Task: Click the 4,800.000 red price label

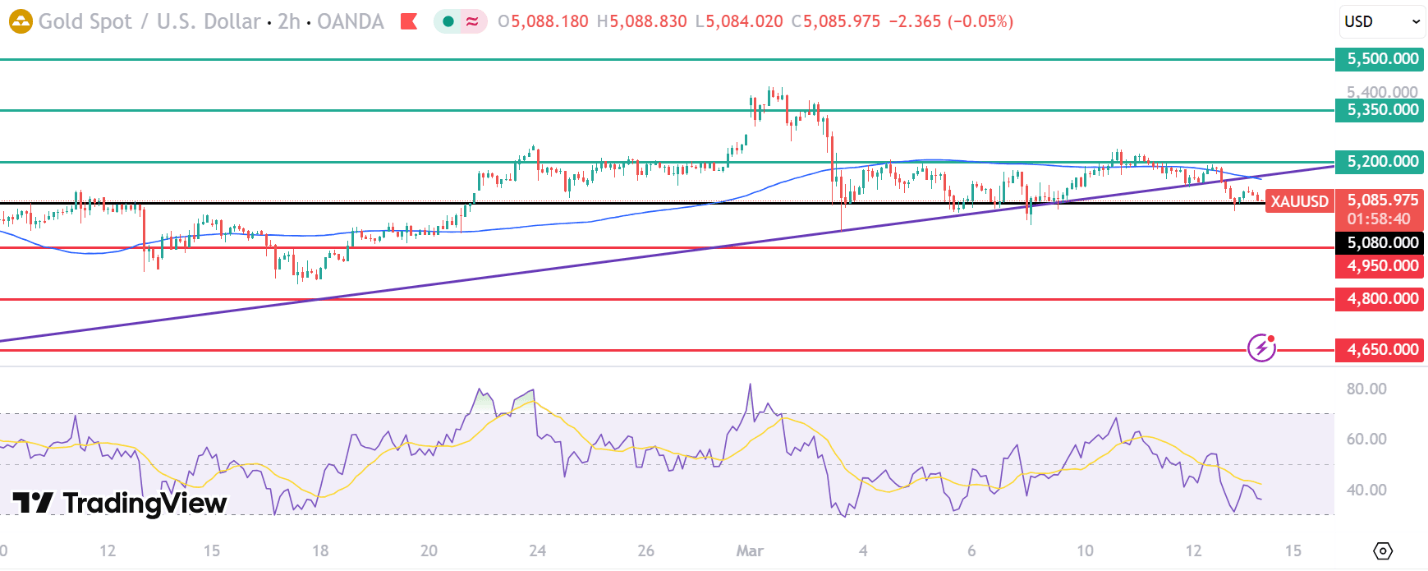Action: pos(1381,298)
